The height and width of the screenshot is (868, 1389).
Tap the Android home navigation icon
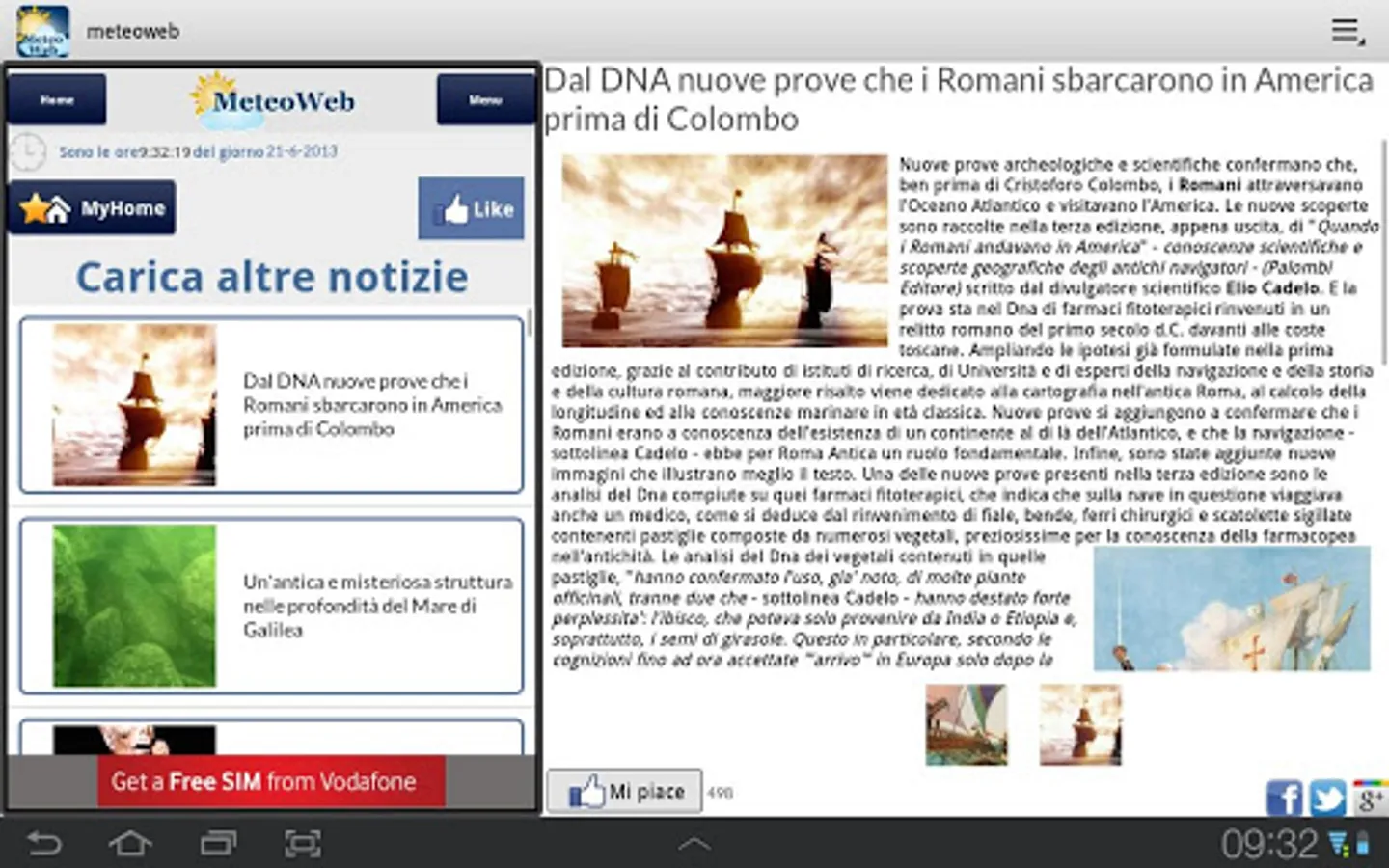130,844
